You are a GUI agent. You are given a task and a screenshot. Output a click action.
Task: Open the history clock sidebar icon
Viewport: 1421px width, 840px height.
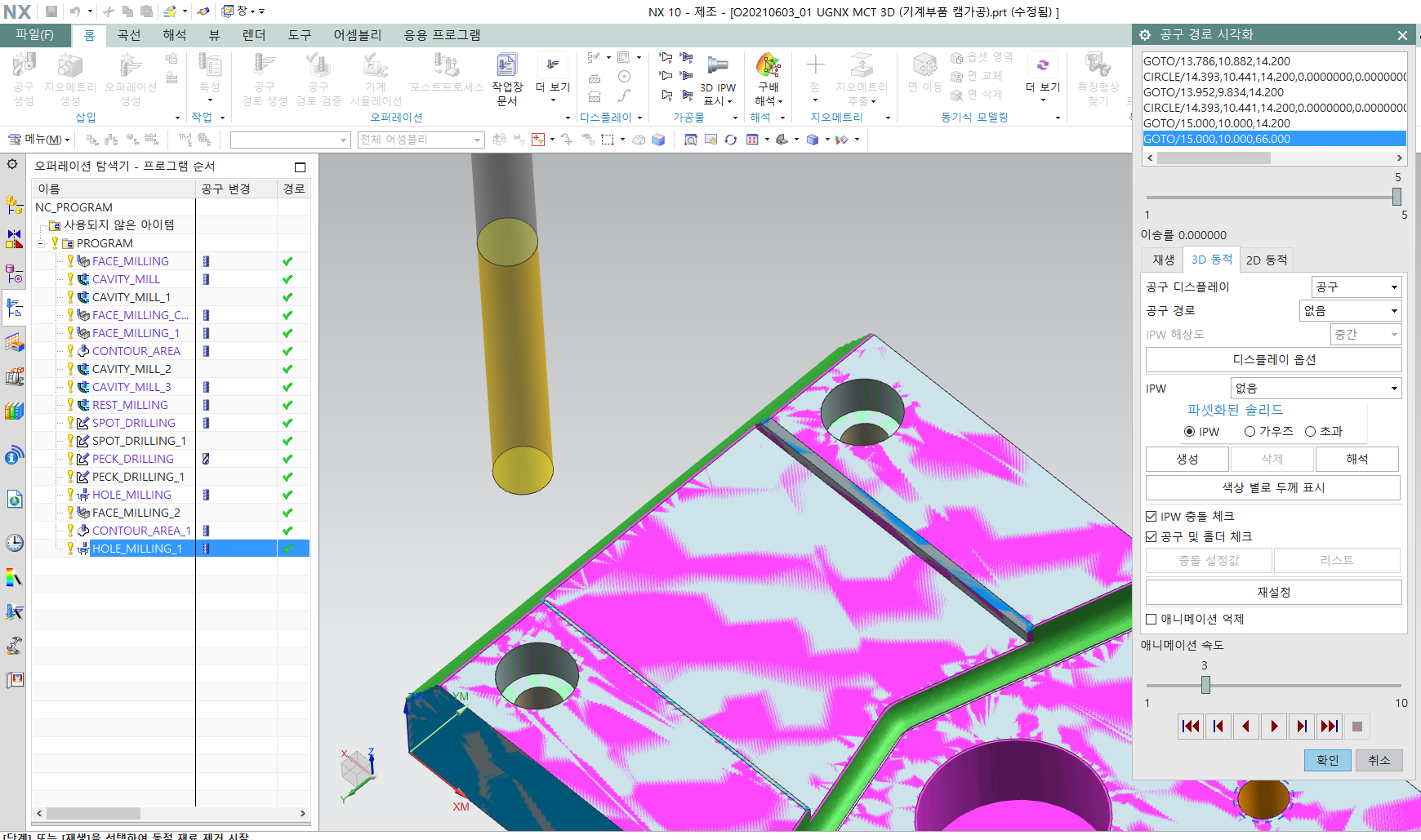pyautogui.click(x=14, y=543)
